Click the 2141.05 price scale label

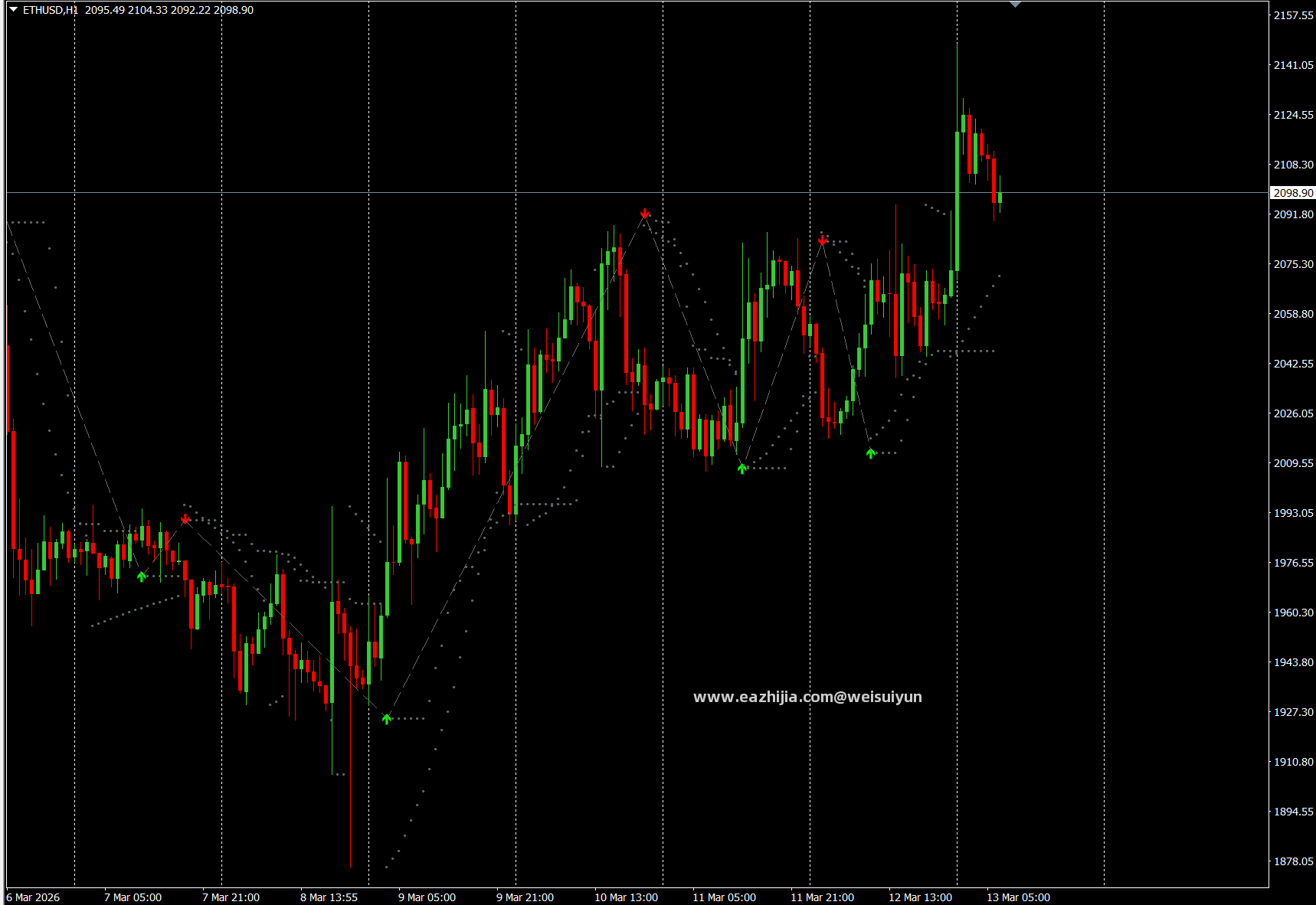tap(1293, 65)
